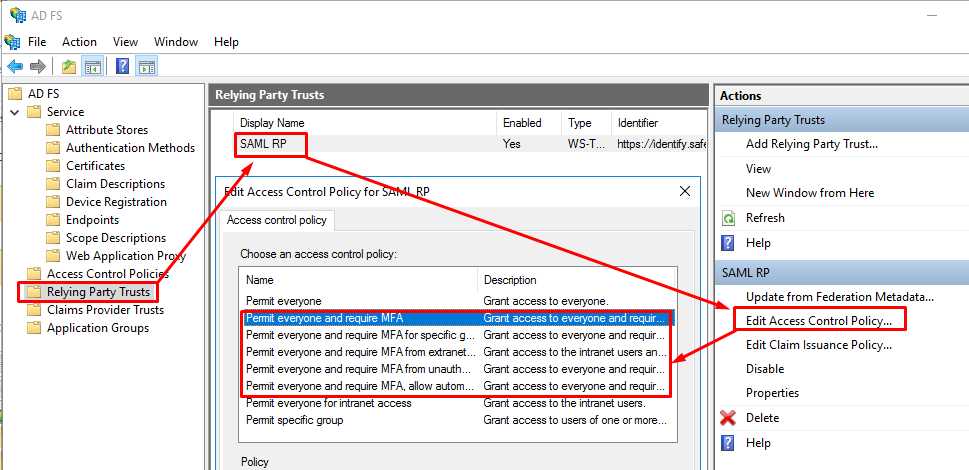
Task: Click Edit Access Control Policy action
Action: [x=818, y=320]
